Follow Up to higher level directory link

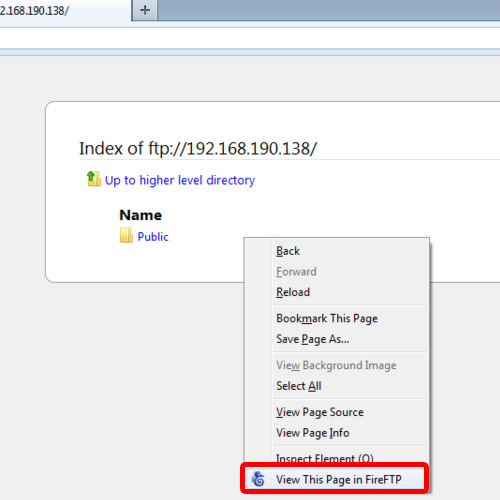180,180
